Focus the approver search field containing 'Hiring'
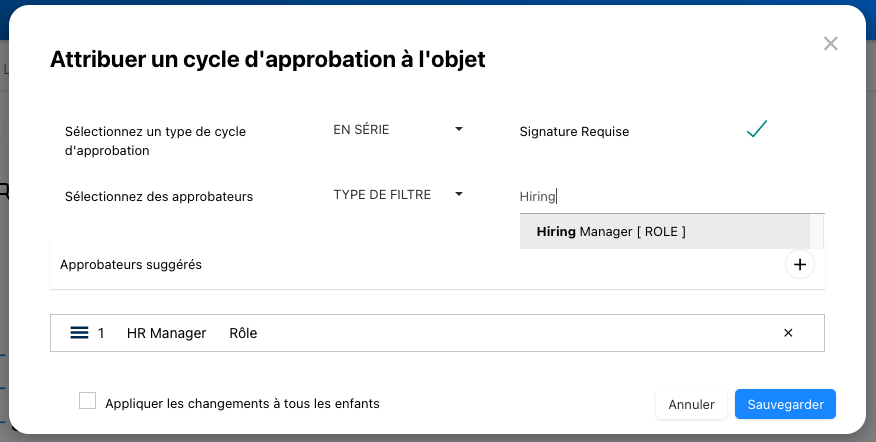The image size is (876, 442). (x=670, y=197)
